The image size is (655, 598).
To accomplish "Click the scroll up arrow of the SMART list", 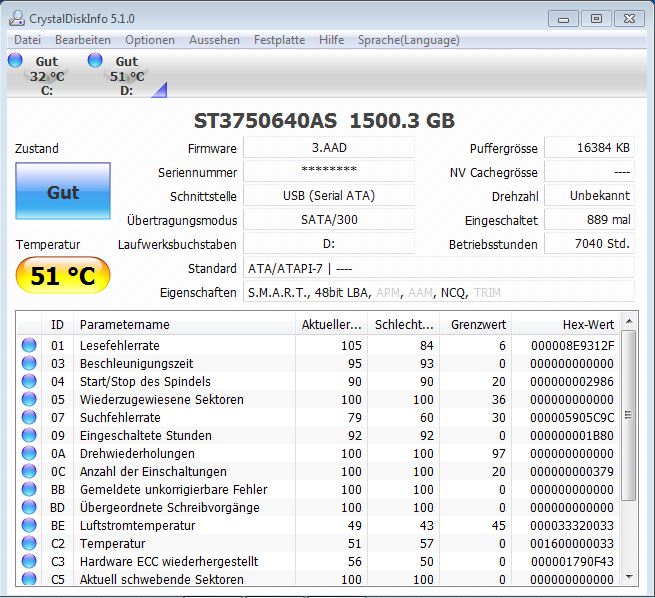I will click(x=629, y=321).
